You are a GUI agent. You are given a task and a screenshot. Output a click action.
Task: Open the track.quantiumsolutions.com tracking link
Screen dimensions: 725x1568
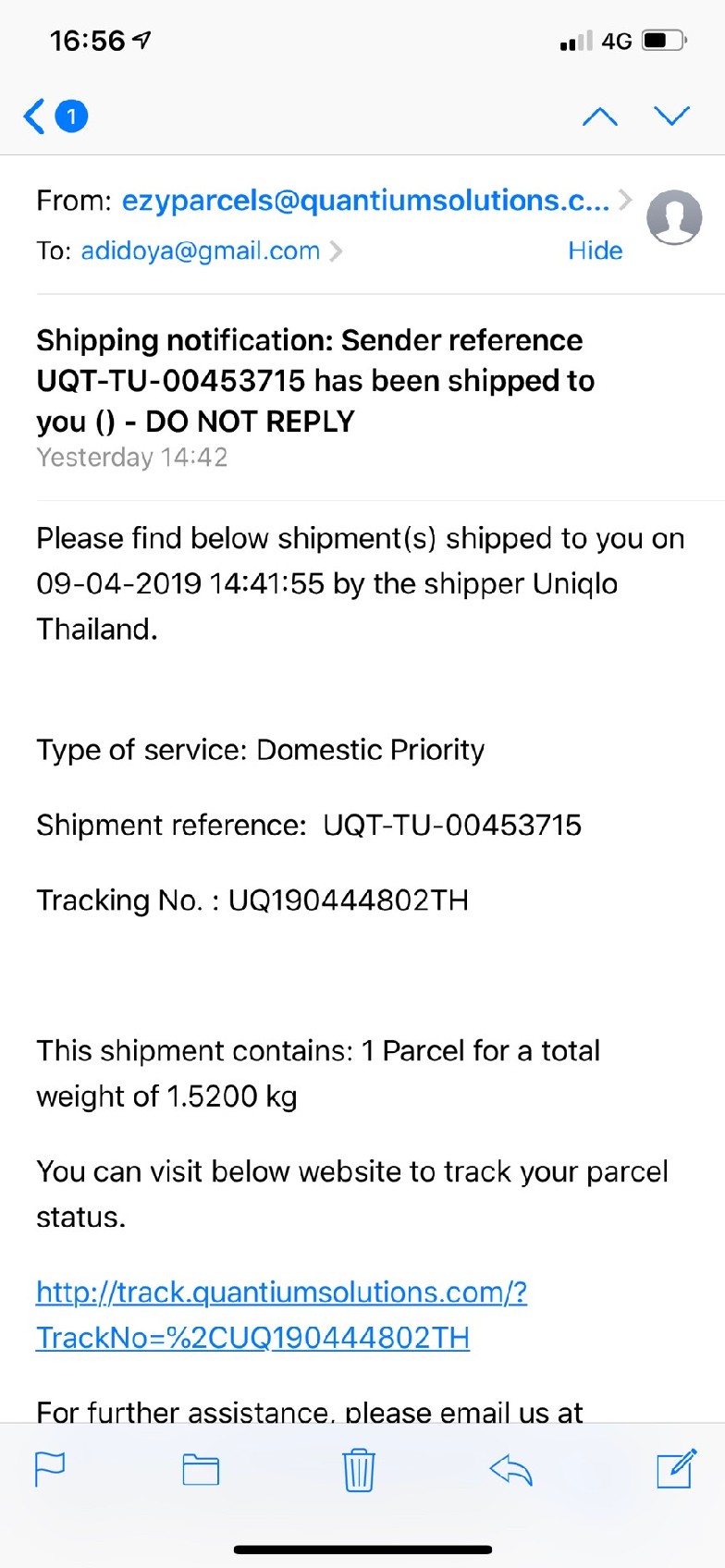coord(281,1315)
